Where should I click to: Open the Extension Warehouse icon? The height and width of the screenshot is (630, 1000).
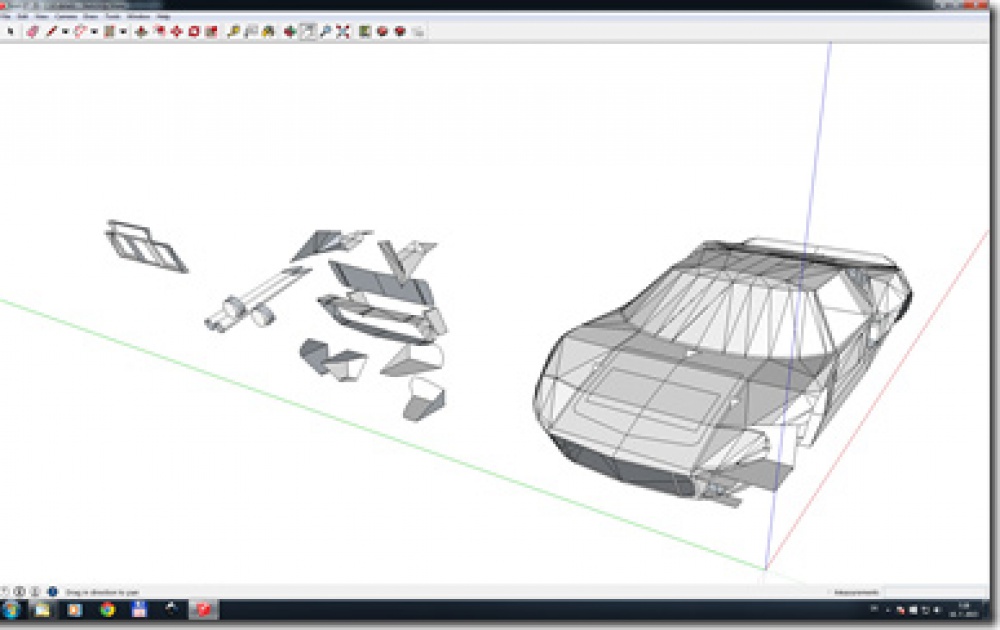click(x=401, y=31)
